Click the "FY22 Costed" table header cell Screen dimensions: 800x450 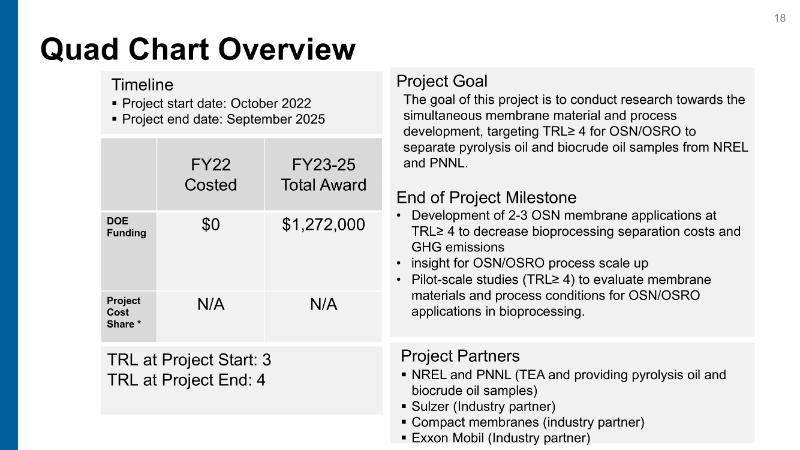tap(210, 173)
